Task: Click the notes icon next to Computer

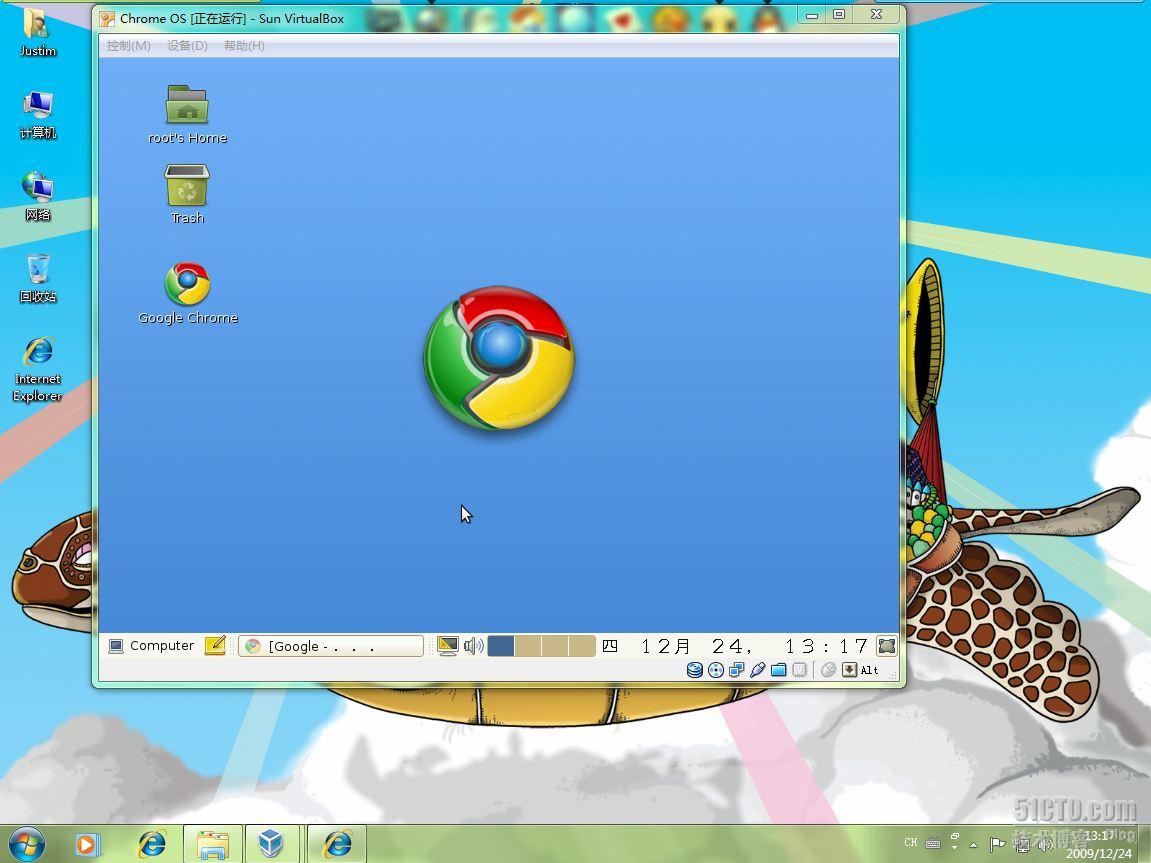Action: (215, 646)
